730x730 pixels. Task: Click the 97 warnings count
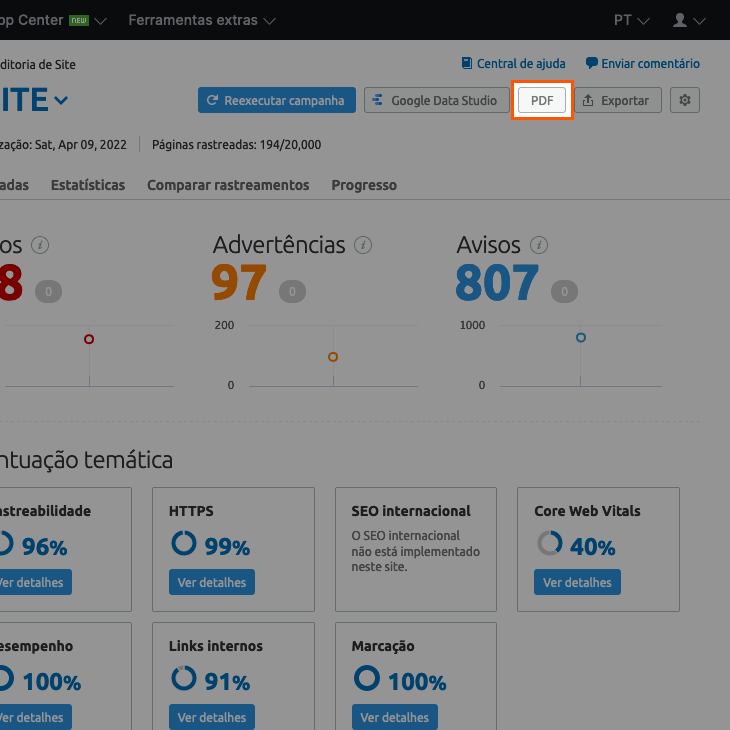pyautogui.click(x=239, y=283)
